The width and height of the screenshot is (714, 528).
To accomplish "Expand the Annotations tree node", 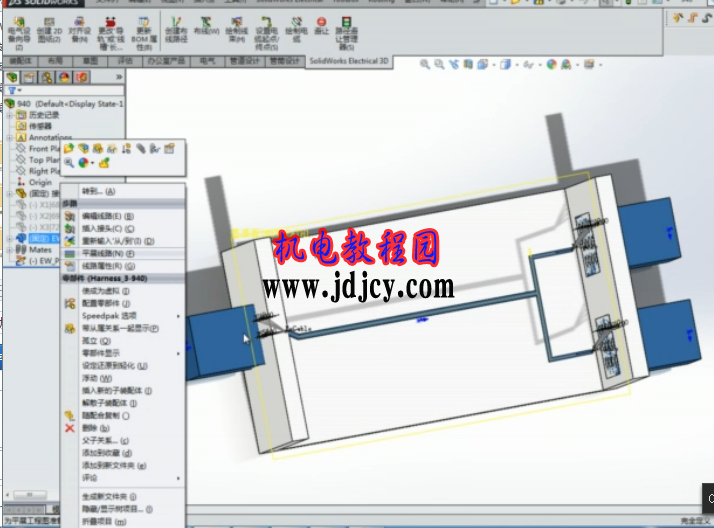I will 10,137.
